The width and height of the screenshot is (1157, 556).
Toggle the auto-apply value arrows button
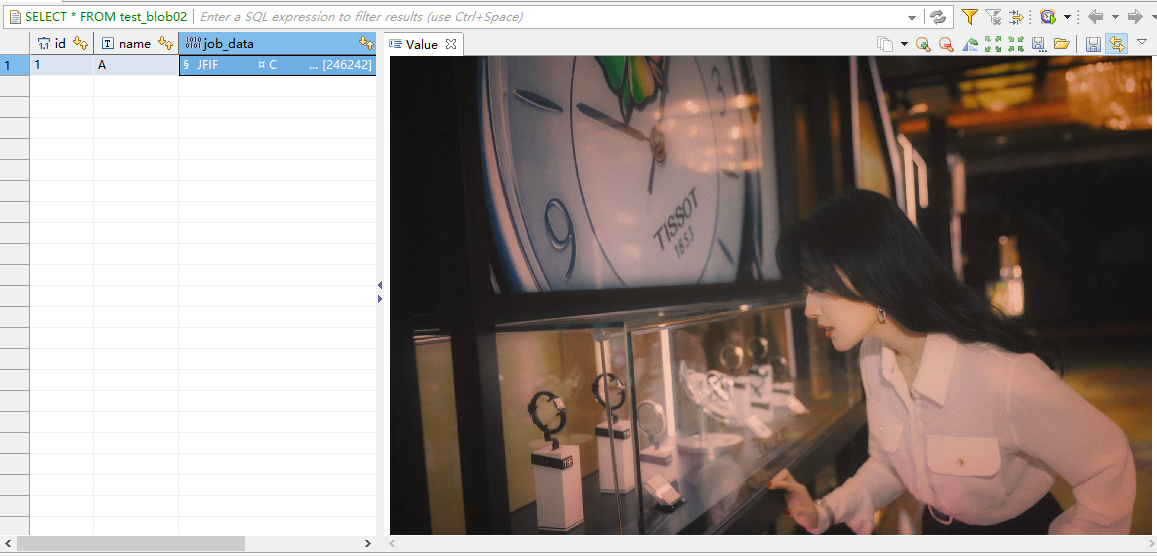pos(1117,44)
